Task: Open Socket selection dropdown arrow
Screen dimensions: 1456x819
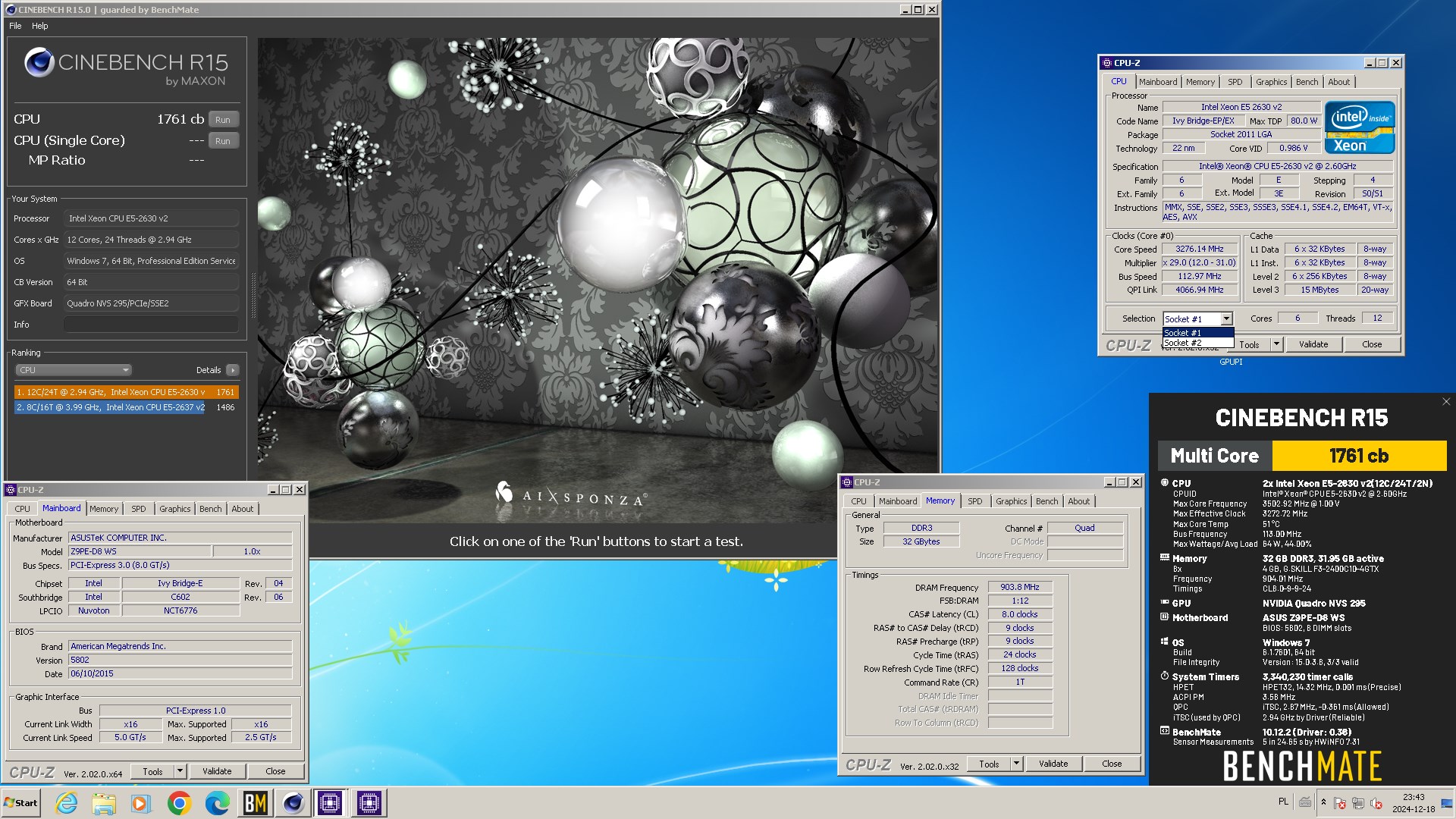Action: pos(1226,319)
